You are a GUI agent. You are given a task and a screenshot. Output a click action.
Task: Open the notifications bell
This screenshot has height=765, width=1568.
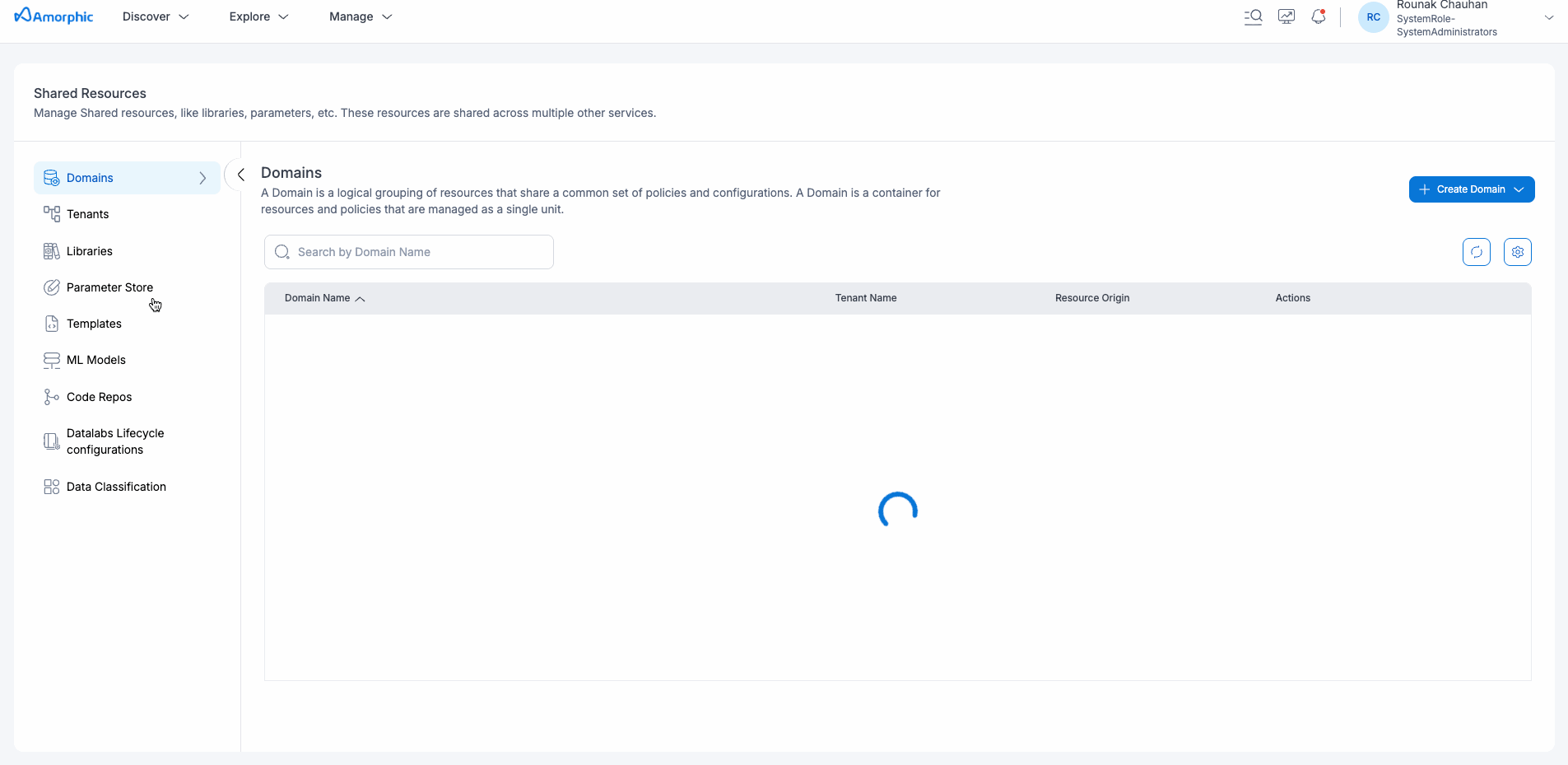click(x=1319, y=17)
